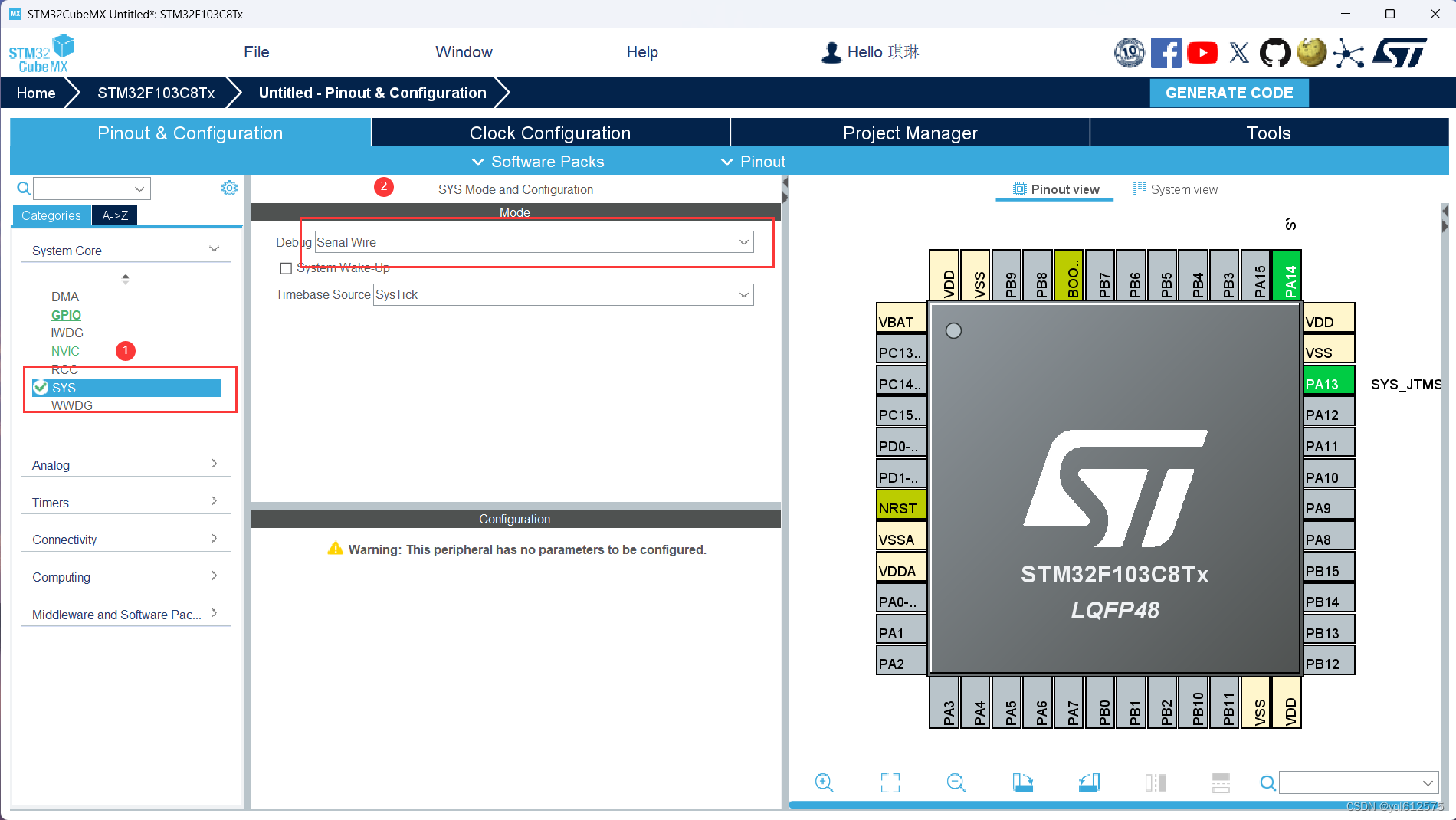Screen dimensions: 1456x820
Task: Select DMA in System Core list
Action: point(65,297)
